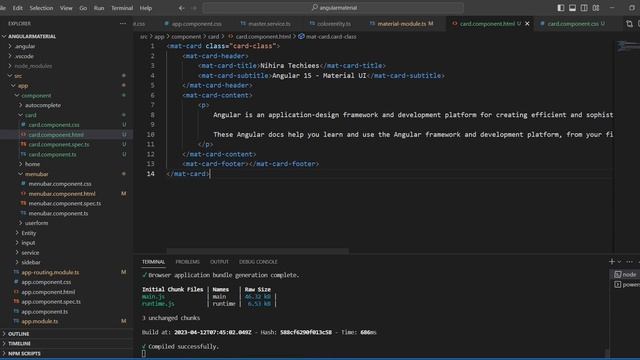
Task: Go back with navigation arrow
Action: tap(182, 8)
